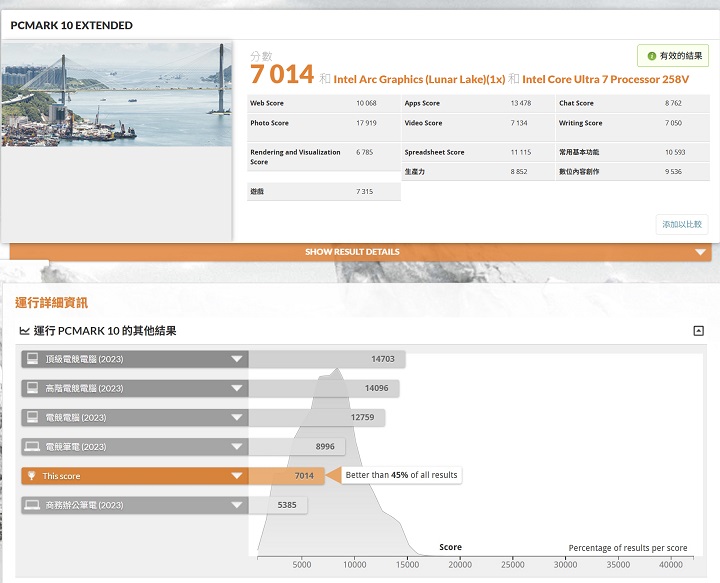Select the 14703 score bar
Screen dimensions: 720x583
pos(327,359)
